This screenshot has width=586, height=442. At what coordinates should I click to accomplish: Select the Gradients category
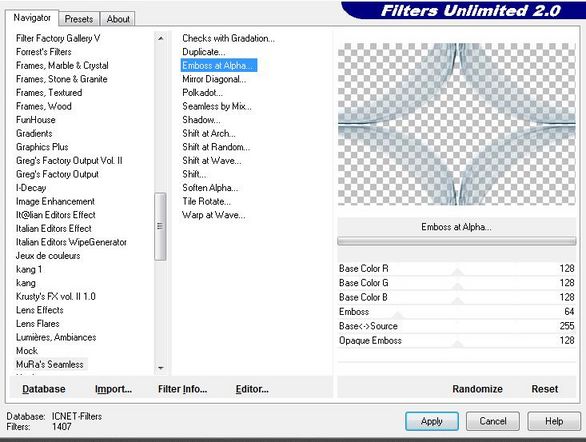click(34, 133)
